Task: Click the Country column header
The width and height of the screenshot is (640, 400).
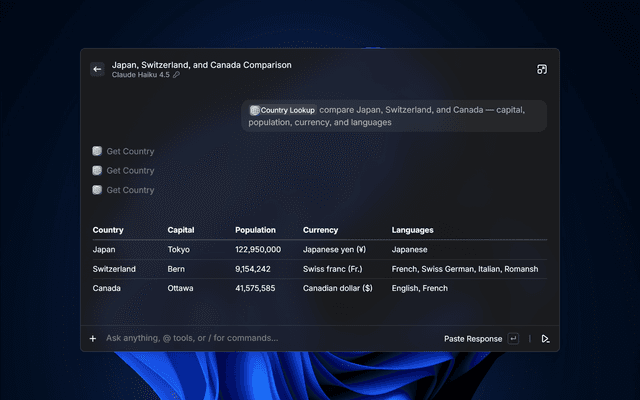Action: (108, 230)
